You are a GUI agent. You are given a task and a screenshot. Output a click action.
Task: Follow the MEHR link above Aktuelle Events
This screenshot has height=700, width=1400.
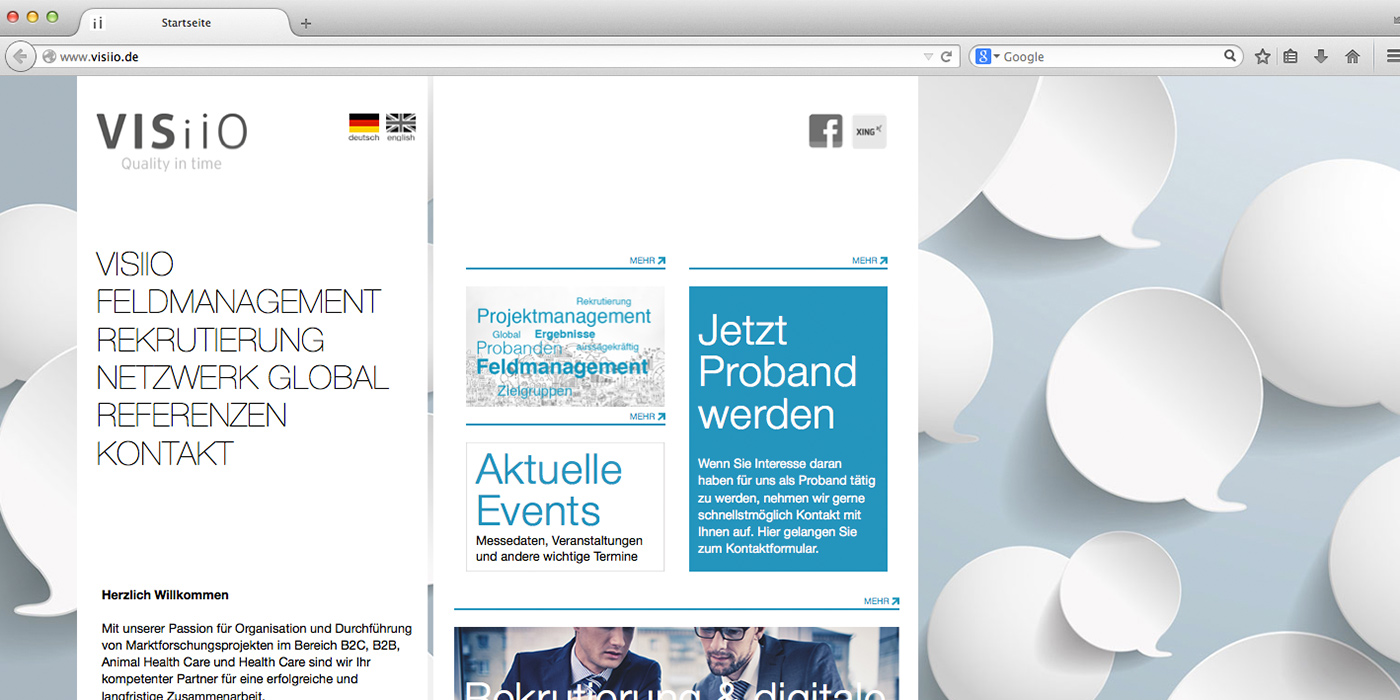click(x=647, y=417)
